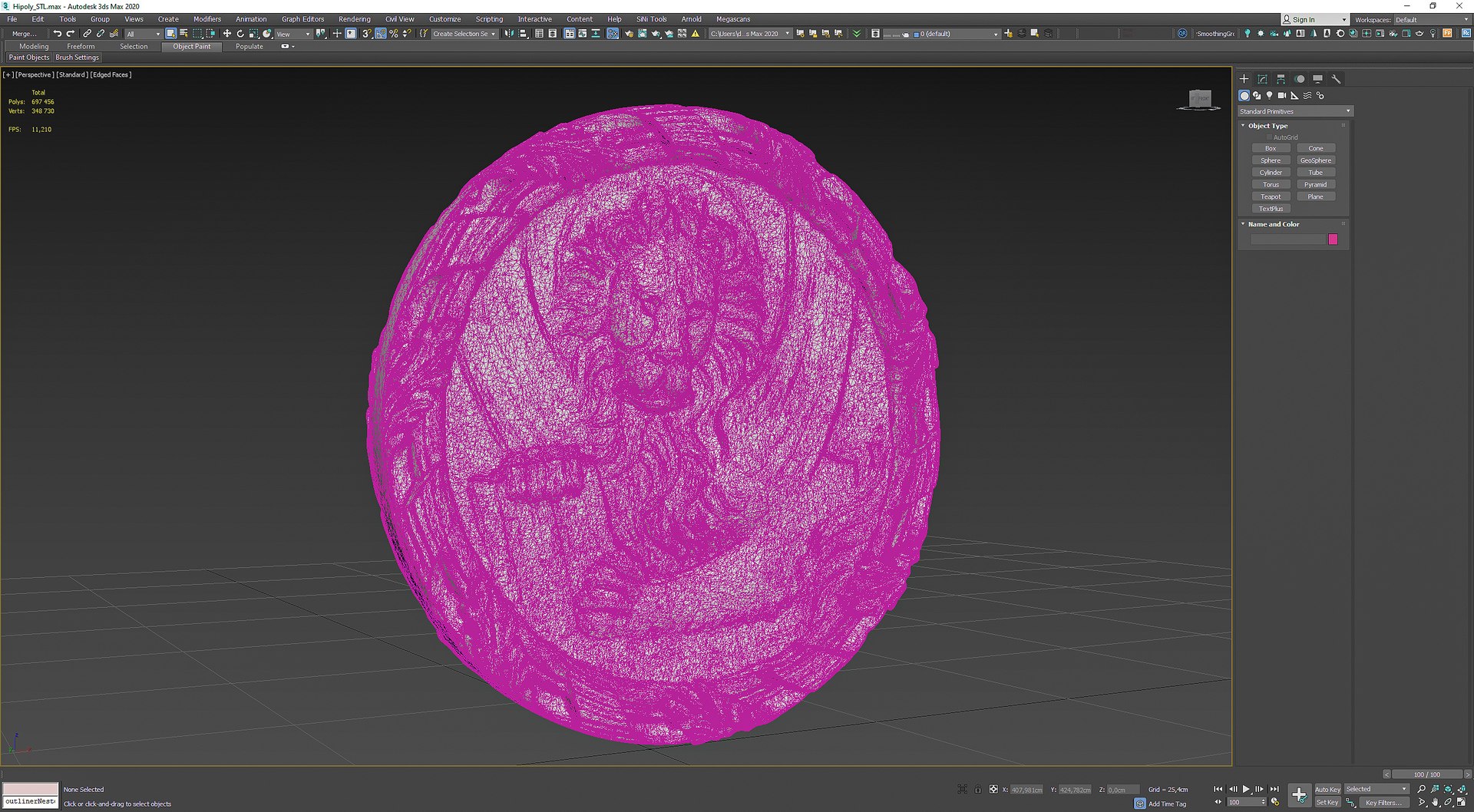Open the layer 0 (default) dropdown
The height and width of the screenshot is (812, 1474).
point(956,34)
